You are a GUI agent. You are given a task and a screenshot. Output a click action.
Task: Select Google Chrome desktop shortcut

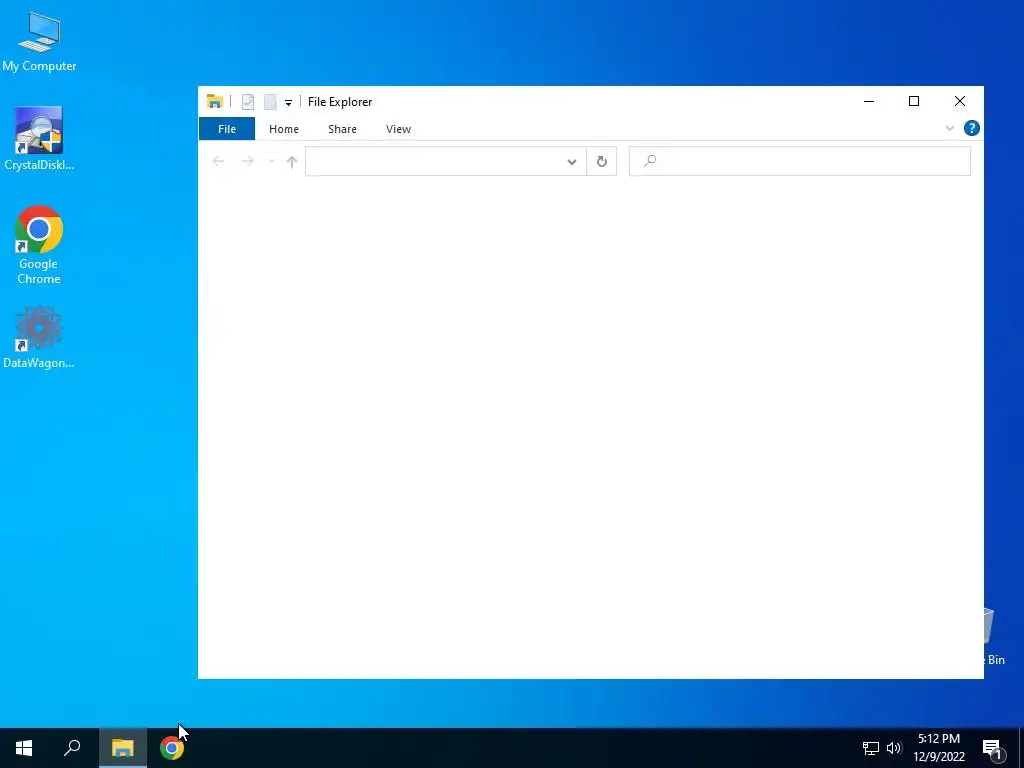coord(39,245)
